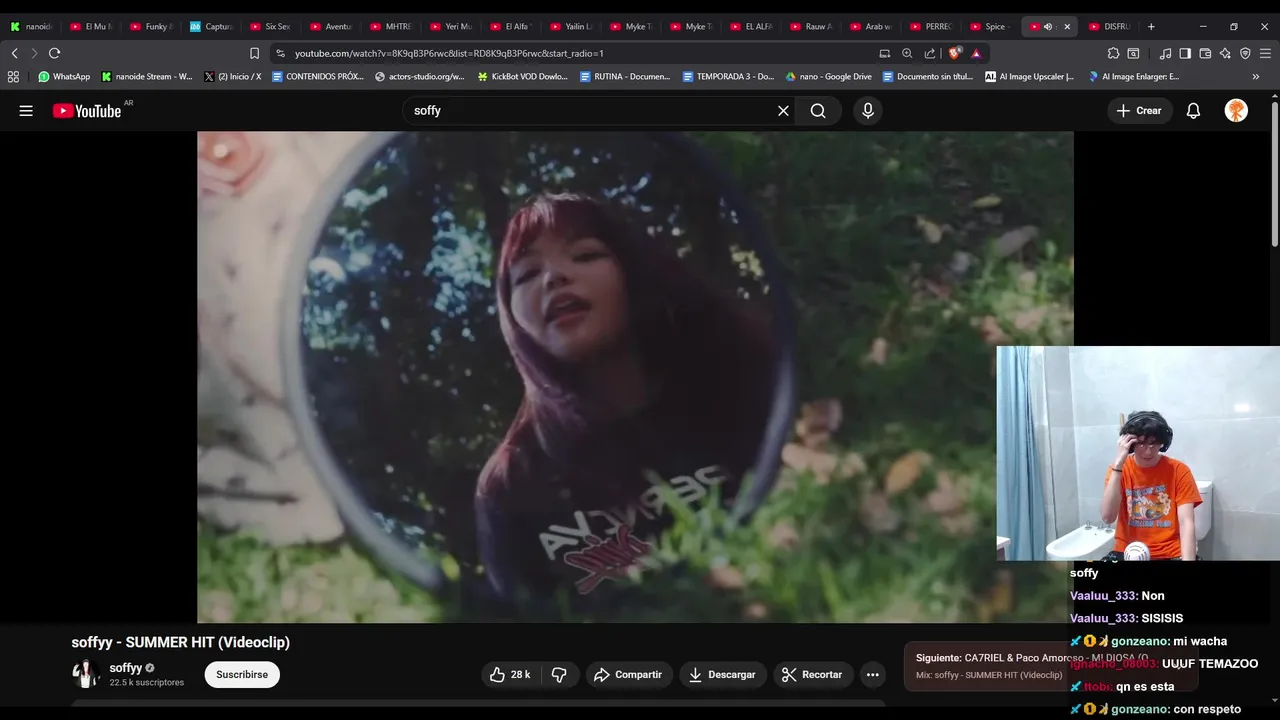Dislike the SUMMER HIT video
This screenshot has height=720, width=1280.
pyautogui.click(x=559, y=675)
